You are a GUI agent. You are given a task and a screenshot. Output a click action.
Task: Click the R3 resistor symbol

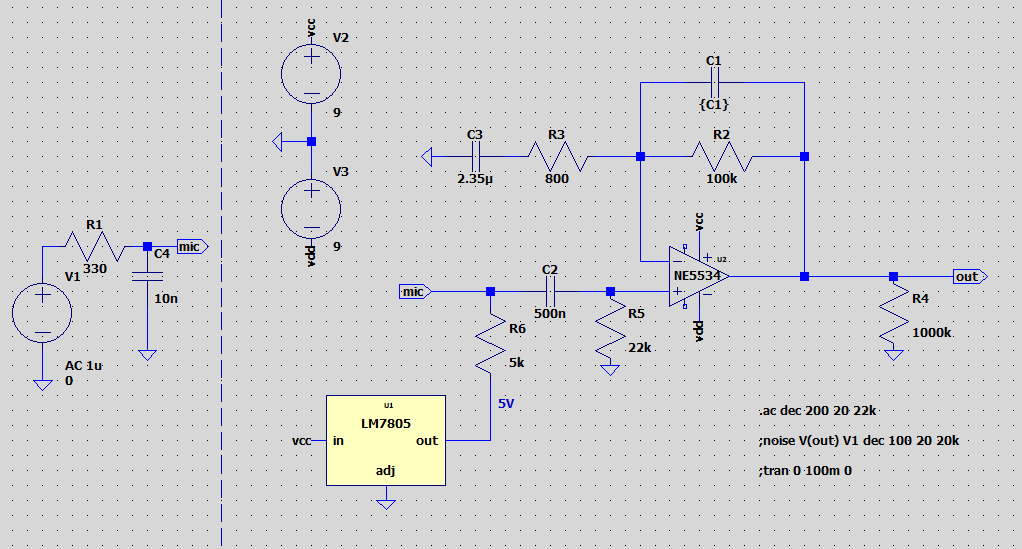point(557,157)
